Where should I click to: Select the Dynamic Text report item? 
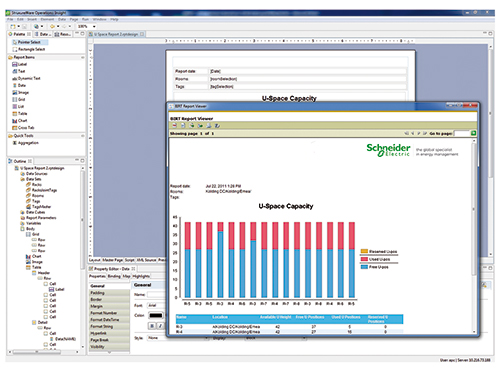[x=26, y=78]
